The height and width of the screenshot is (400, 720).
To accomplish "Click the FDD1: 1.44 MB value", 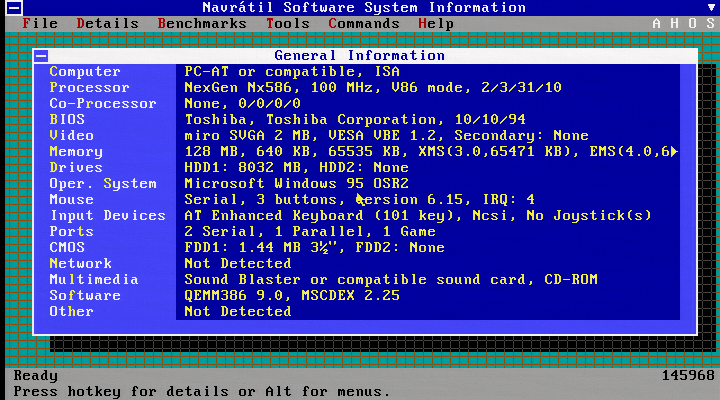I will [x=315, y=248].
